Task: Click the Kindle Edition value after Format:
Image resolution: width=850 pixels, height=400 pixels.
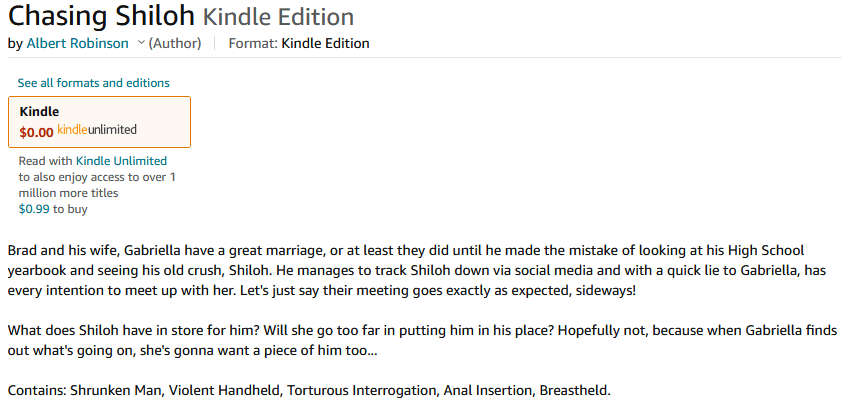Action: pos(326,43)
